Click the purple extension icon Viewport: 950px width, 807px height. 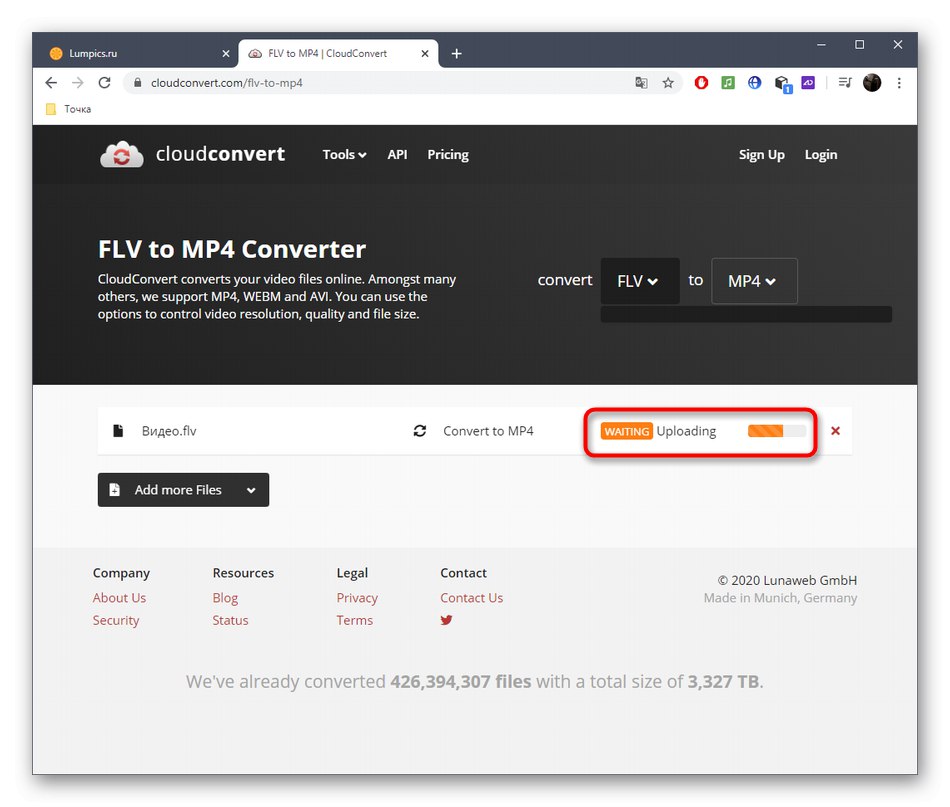coord(808,82)
